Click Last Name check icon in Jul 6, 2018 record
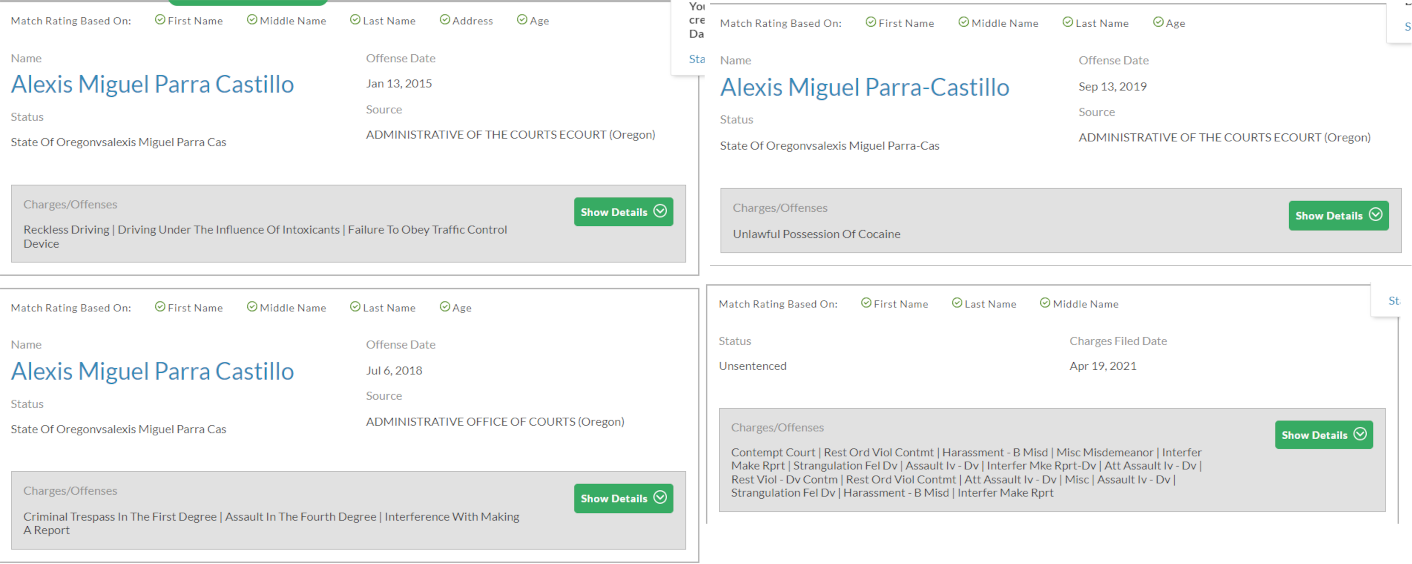Image resolution: width=1412 pixels, height=564 pixels. click(x=355, y=308)
